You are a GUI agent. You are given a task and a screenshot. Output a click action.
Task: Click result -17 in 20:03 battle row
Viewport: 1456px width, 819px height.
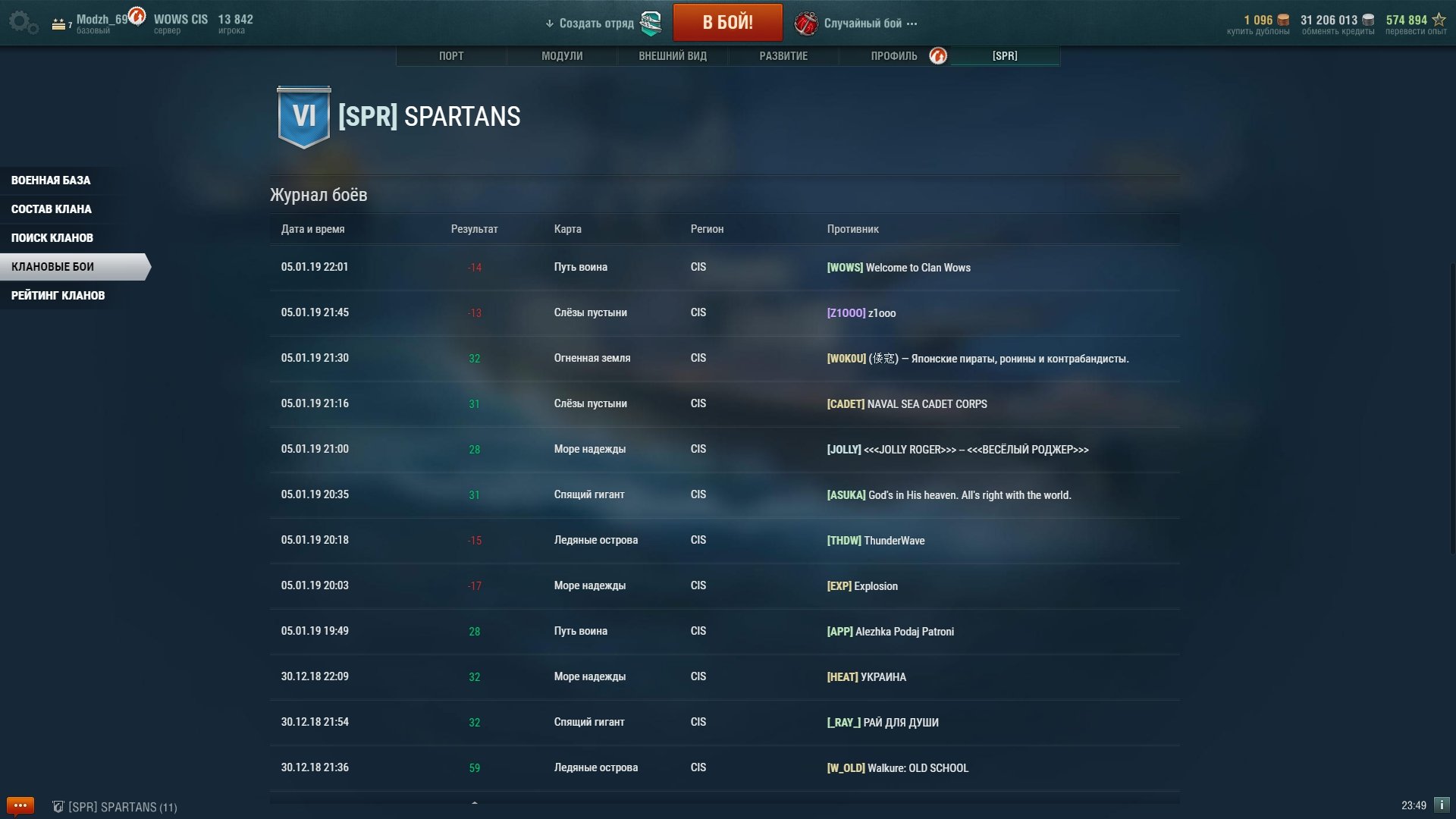coord(474,586)
